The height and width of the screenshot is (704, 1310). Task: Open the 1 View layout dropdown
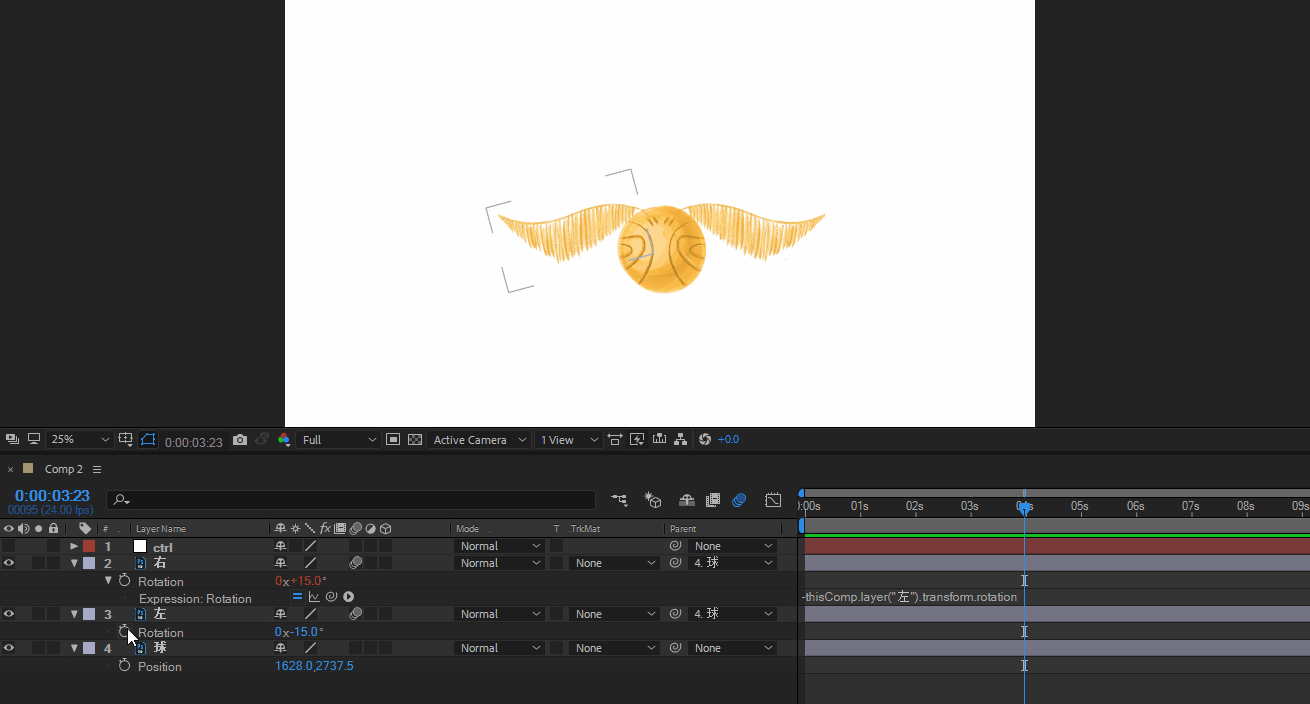coord(569,440)
